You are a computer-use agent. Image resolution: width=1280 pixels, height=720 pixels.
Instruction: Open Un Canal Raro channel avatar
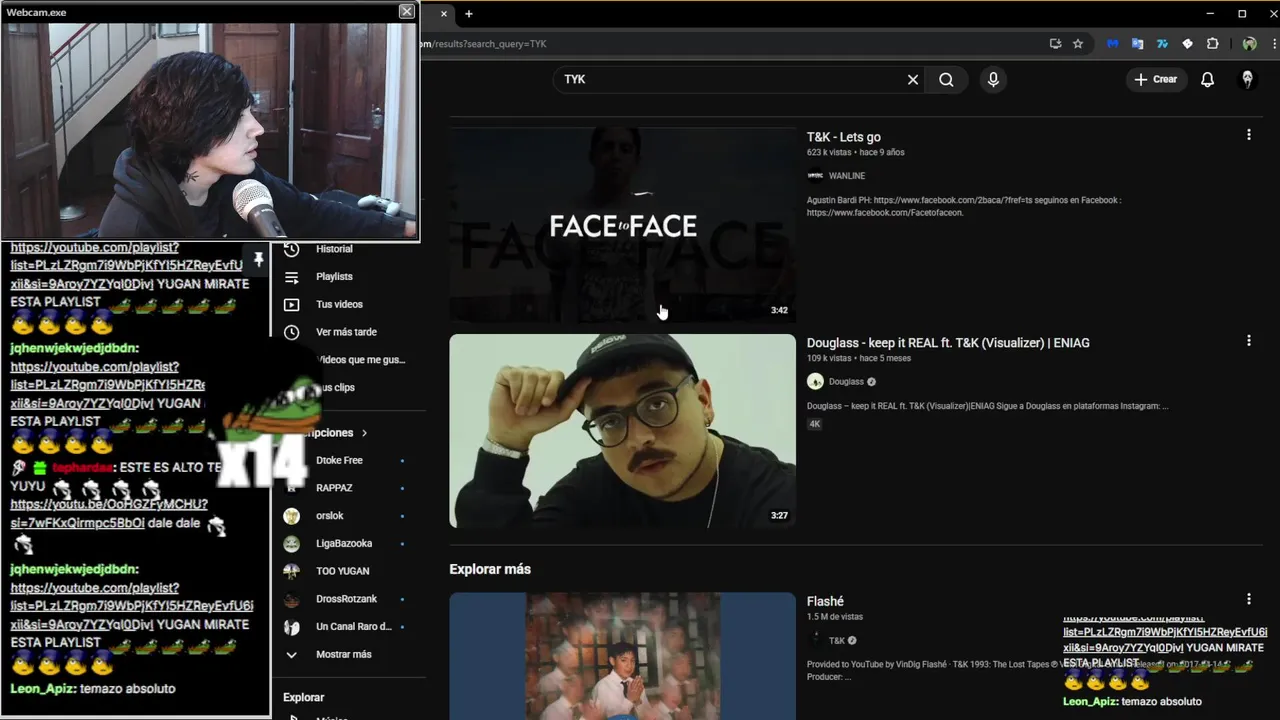(x=291, y=627)
